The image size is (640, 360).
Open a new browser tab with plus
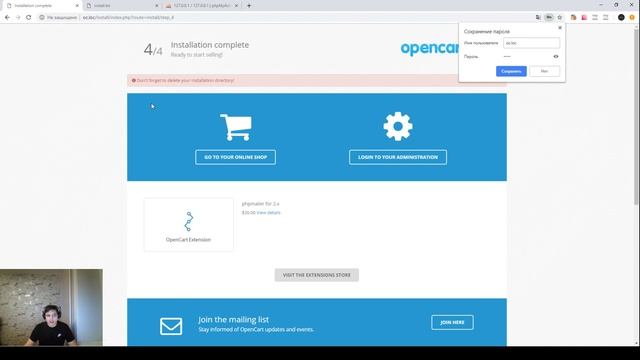(x=249, y=6)
